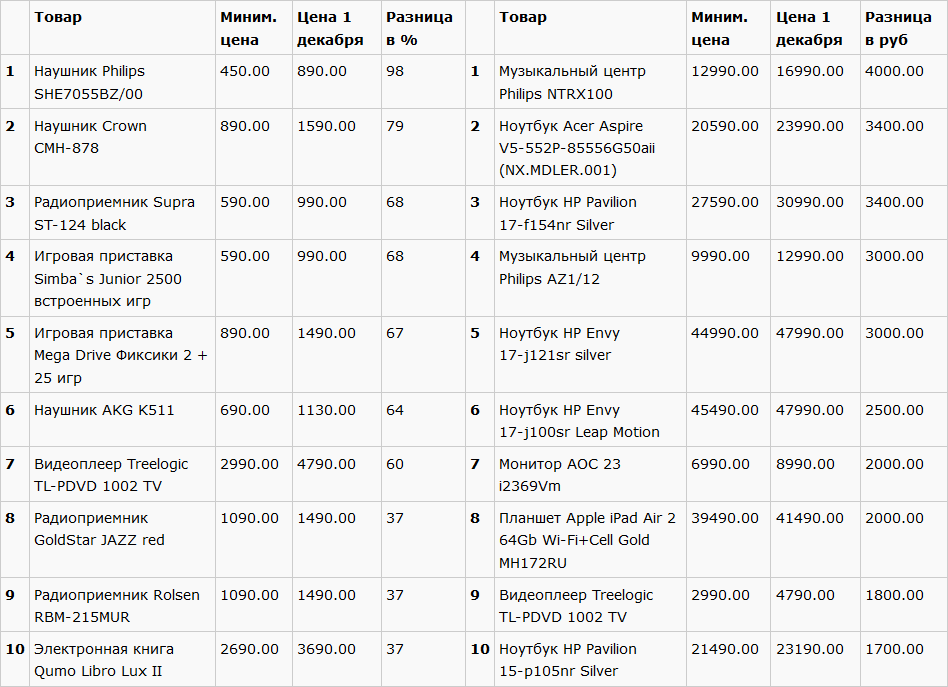Click 'Монитор AOC 23 i2369Vm' cell
Screen dimensions: 948x687
pyautogui.click(x=590, y=474)
